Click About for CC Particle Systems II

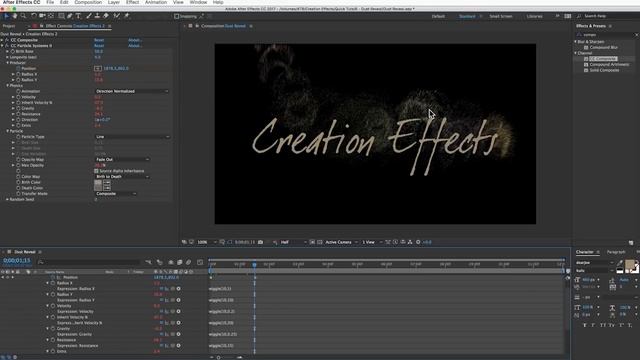click(135, 46)
